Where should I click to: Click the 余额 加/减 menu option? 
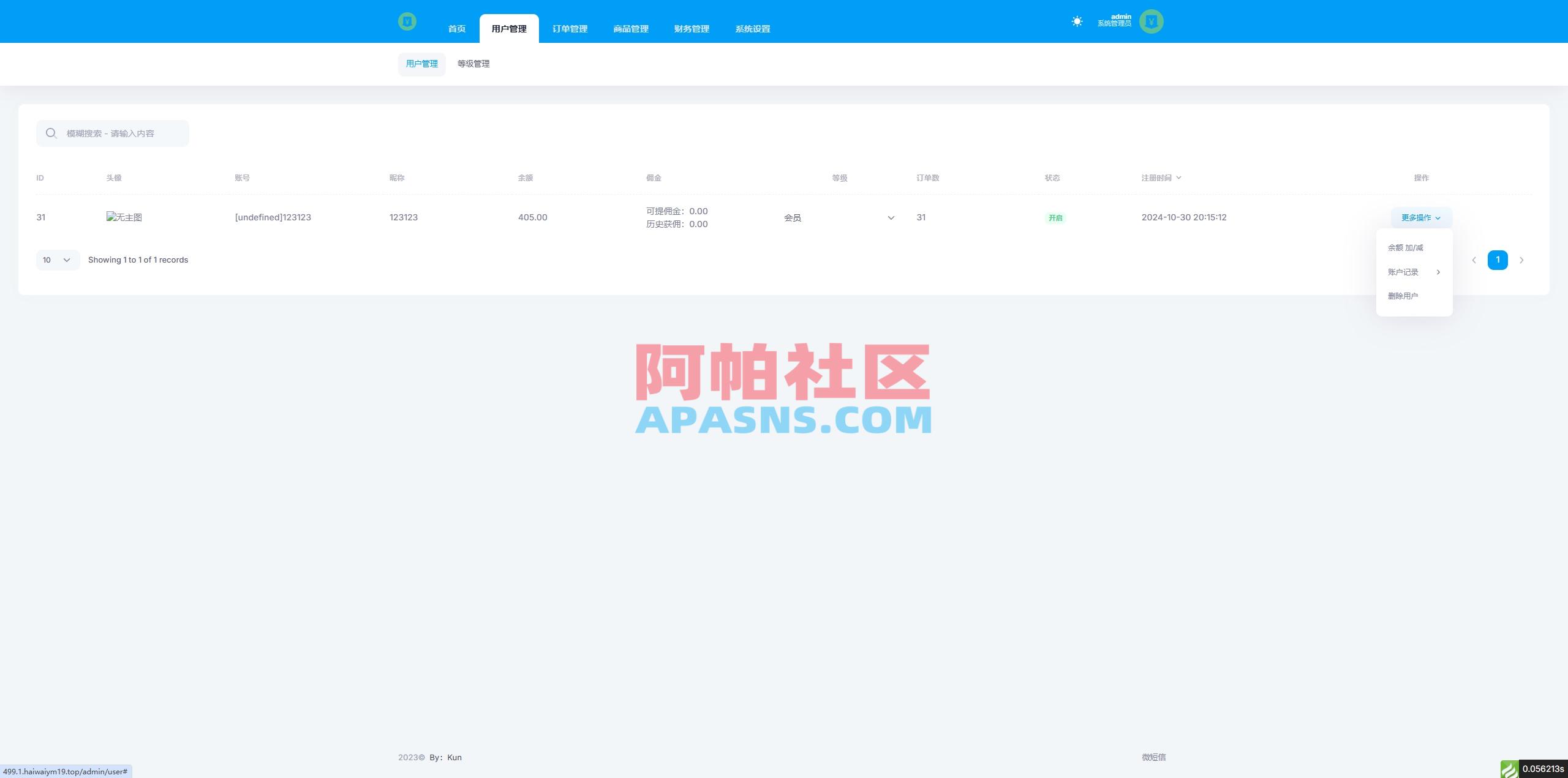pos(1406,247)
